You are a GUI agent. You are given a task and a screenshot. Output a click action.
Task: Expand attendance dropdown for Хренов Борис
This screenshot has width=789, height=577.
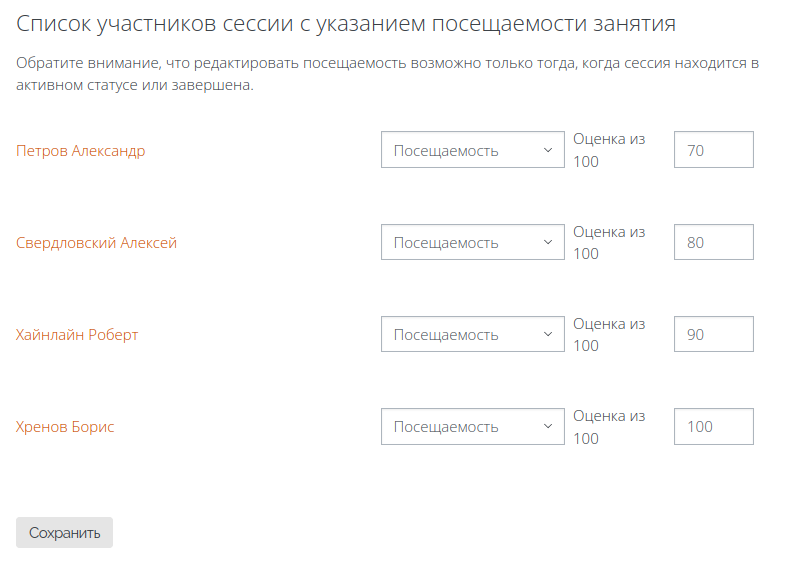472,427
